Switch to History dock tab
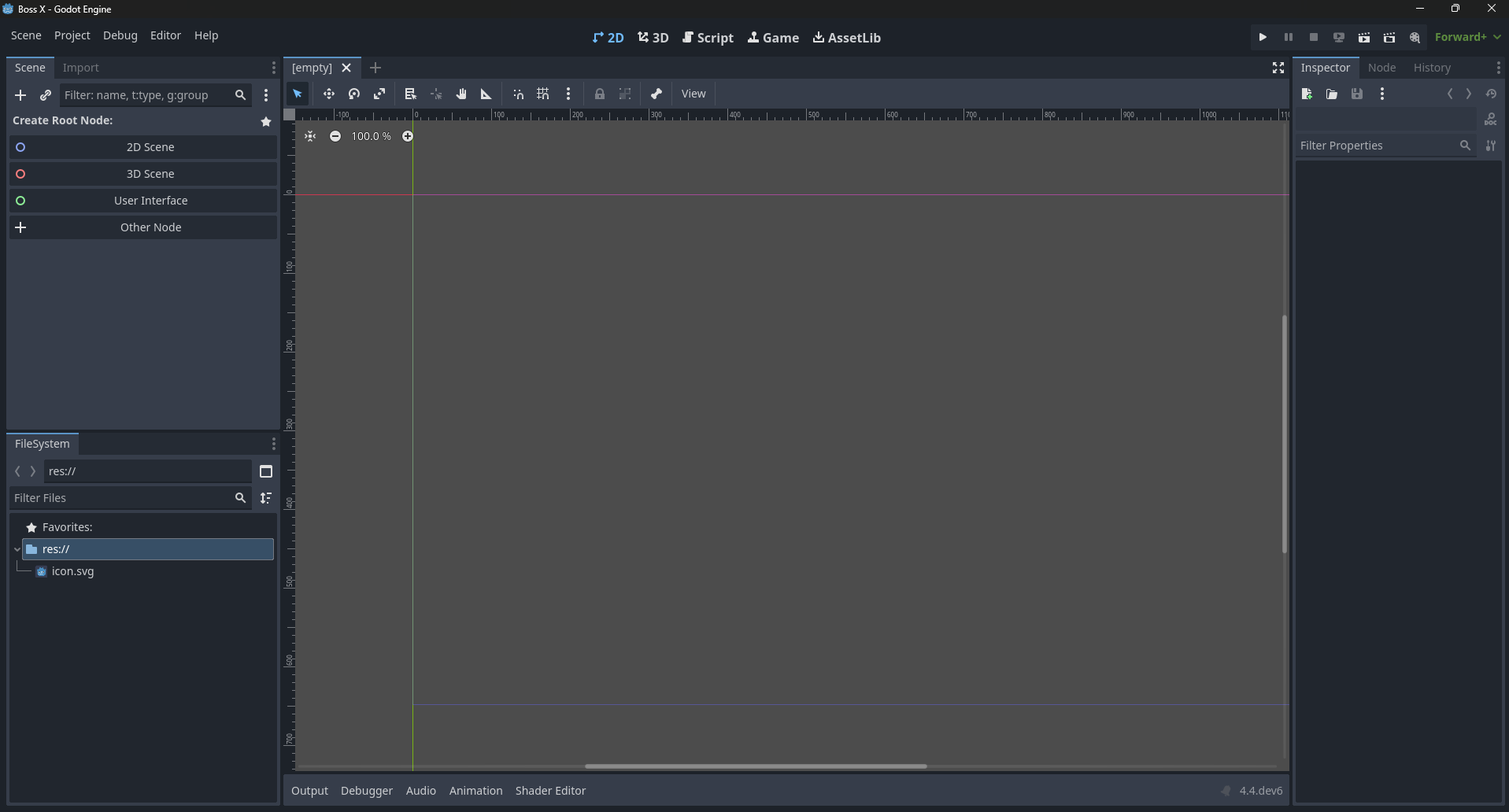 tap(1432, 68)
